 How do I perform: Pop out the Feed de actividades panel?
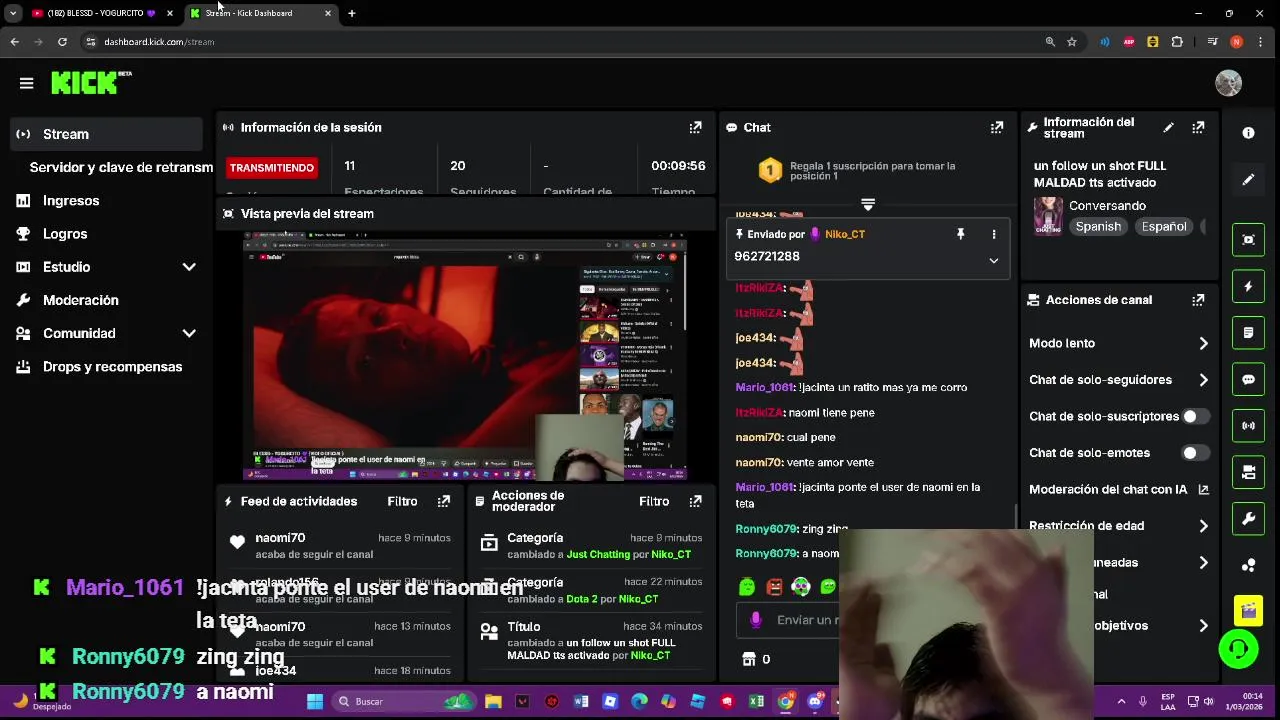pos(444,501)
